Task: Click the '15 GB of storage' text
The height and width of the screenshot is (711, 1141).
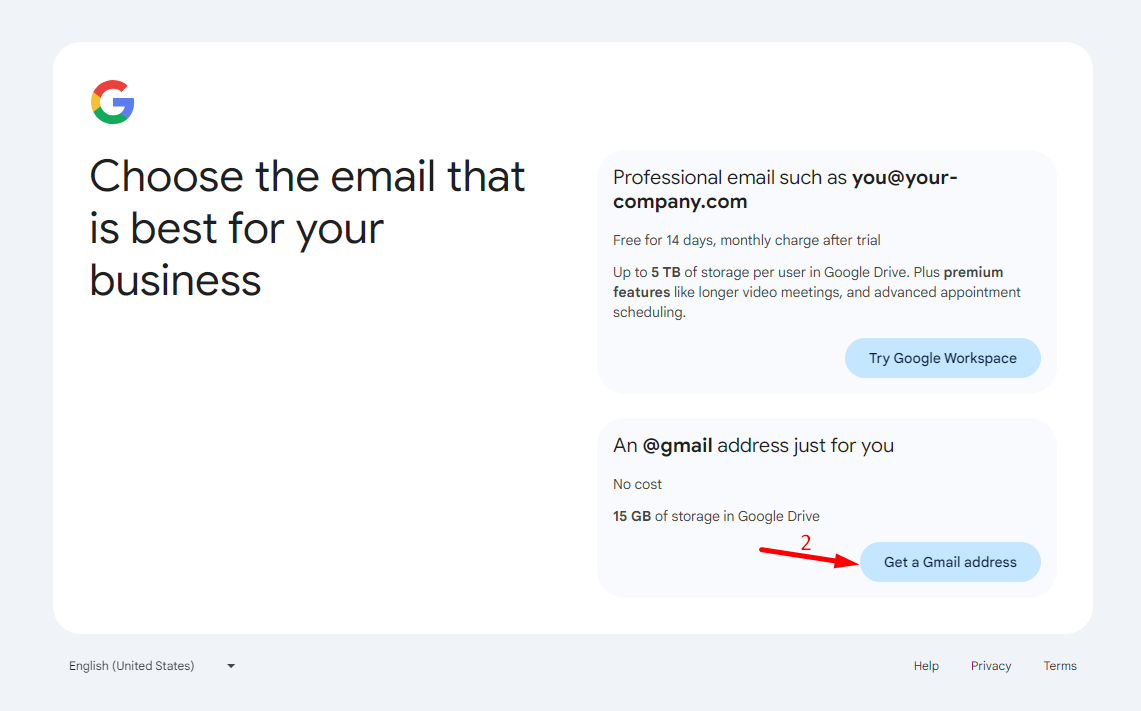Action: tap(716, 516)
